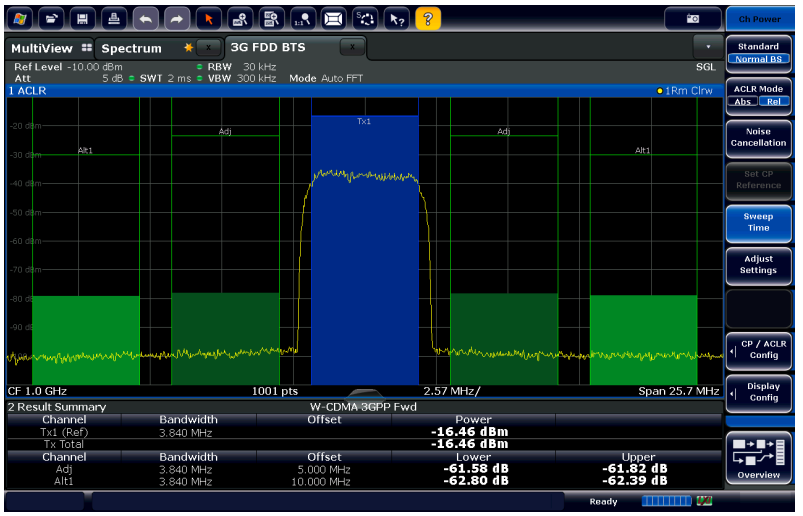Open the Sequencer icon
The height and width of the screenshot is (516, 803).
[365, 19]
